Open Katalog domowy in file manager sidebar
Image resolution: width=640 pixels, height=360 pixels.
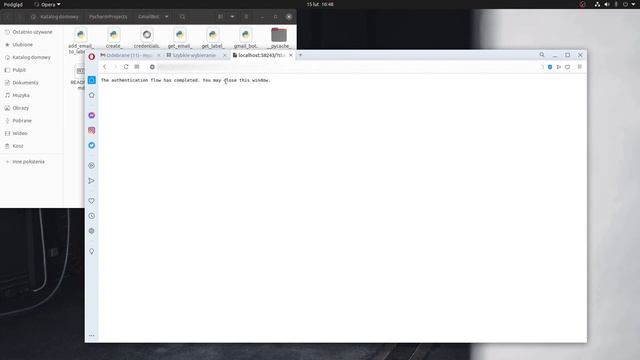32,57
